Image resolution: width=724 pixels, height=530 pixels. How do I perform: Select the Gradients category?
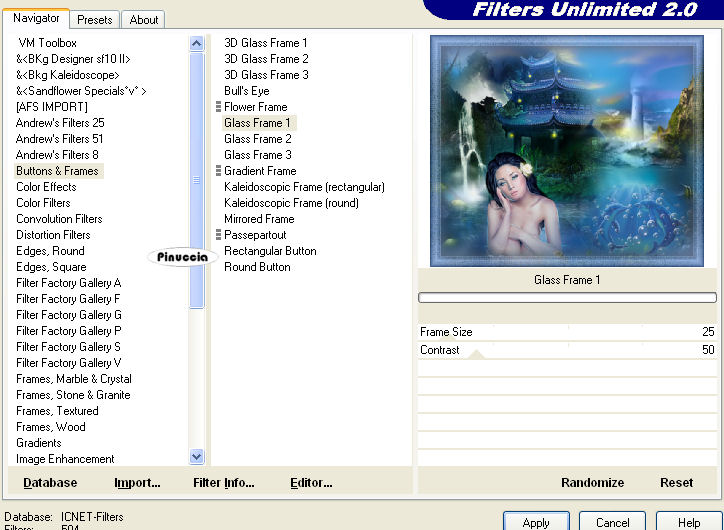39,443
